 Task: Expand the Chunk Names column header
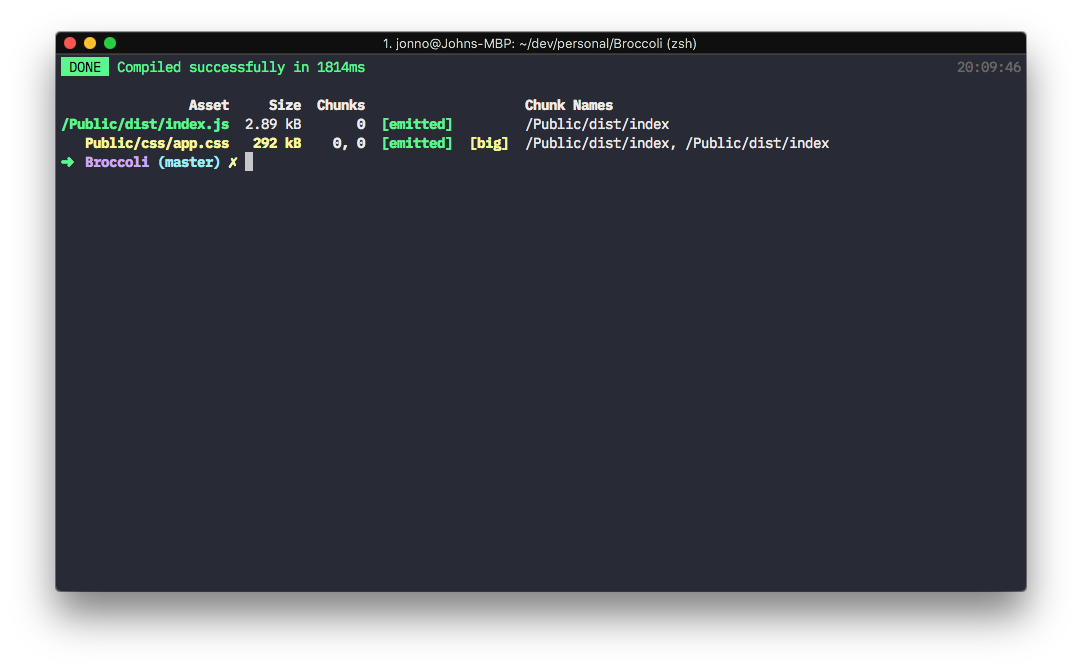point(569,104)
